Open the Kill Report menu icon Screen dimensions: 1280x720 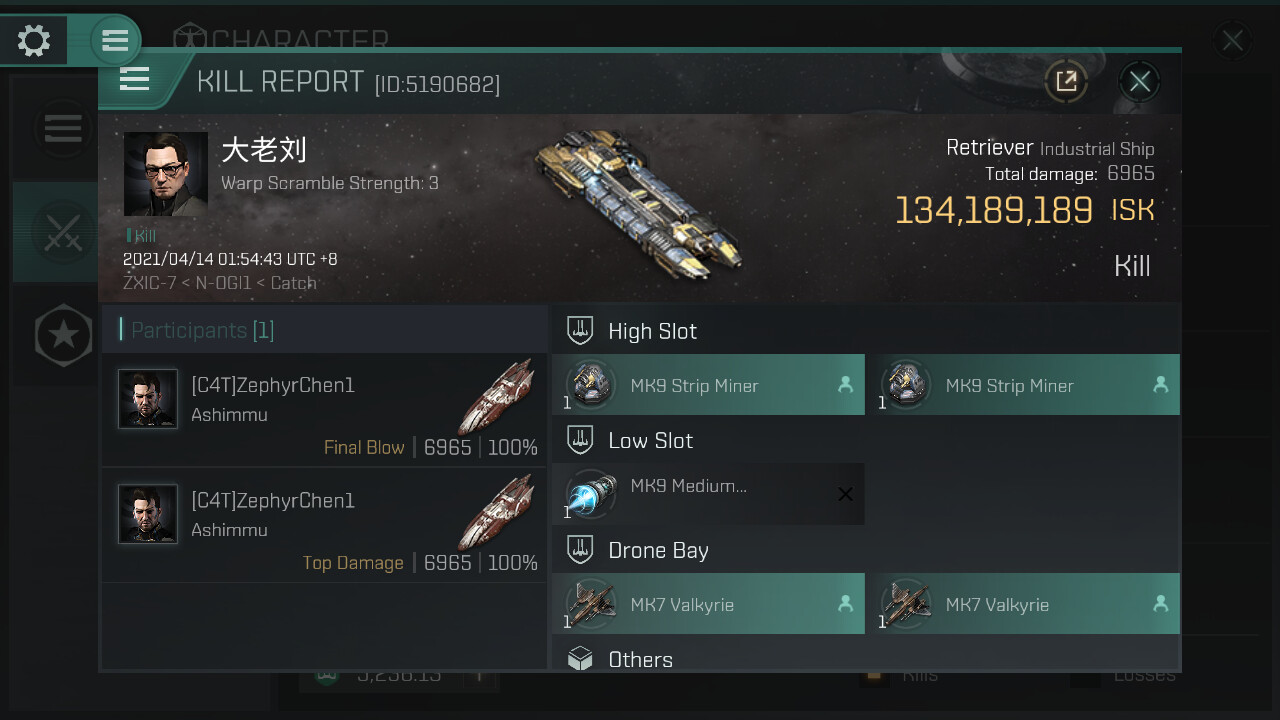point(135,79)
